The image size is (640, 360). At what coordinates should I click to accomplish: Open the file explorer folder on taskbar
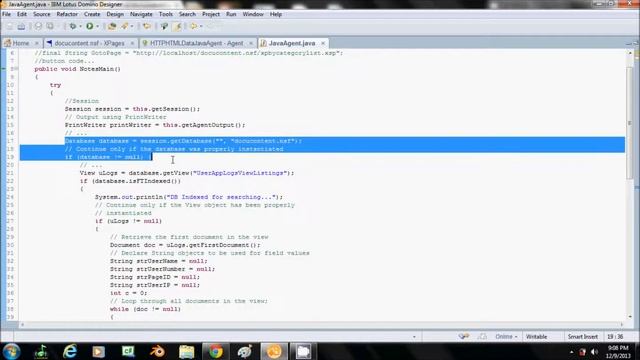pos(187,351)
